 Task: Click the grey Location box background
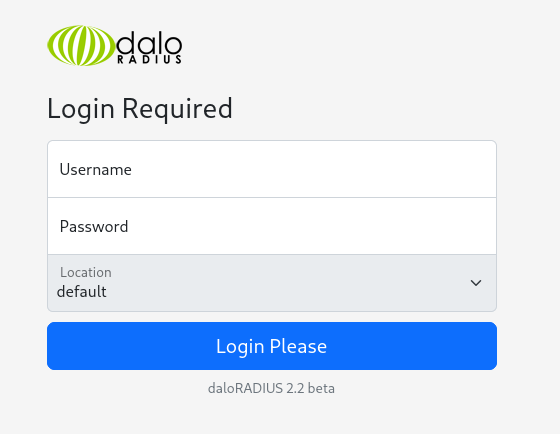286,283
